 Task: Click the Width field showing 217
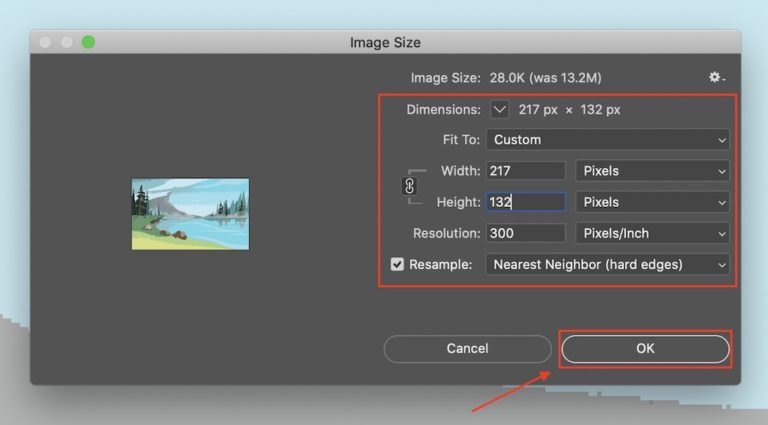point(526,171)
